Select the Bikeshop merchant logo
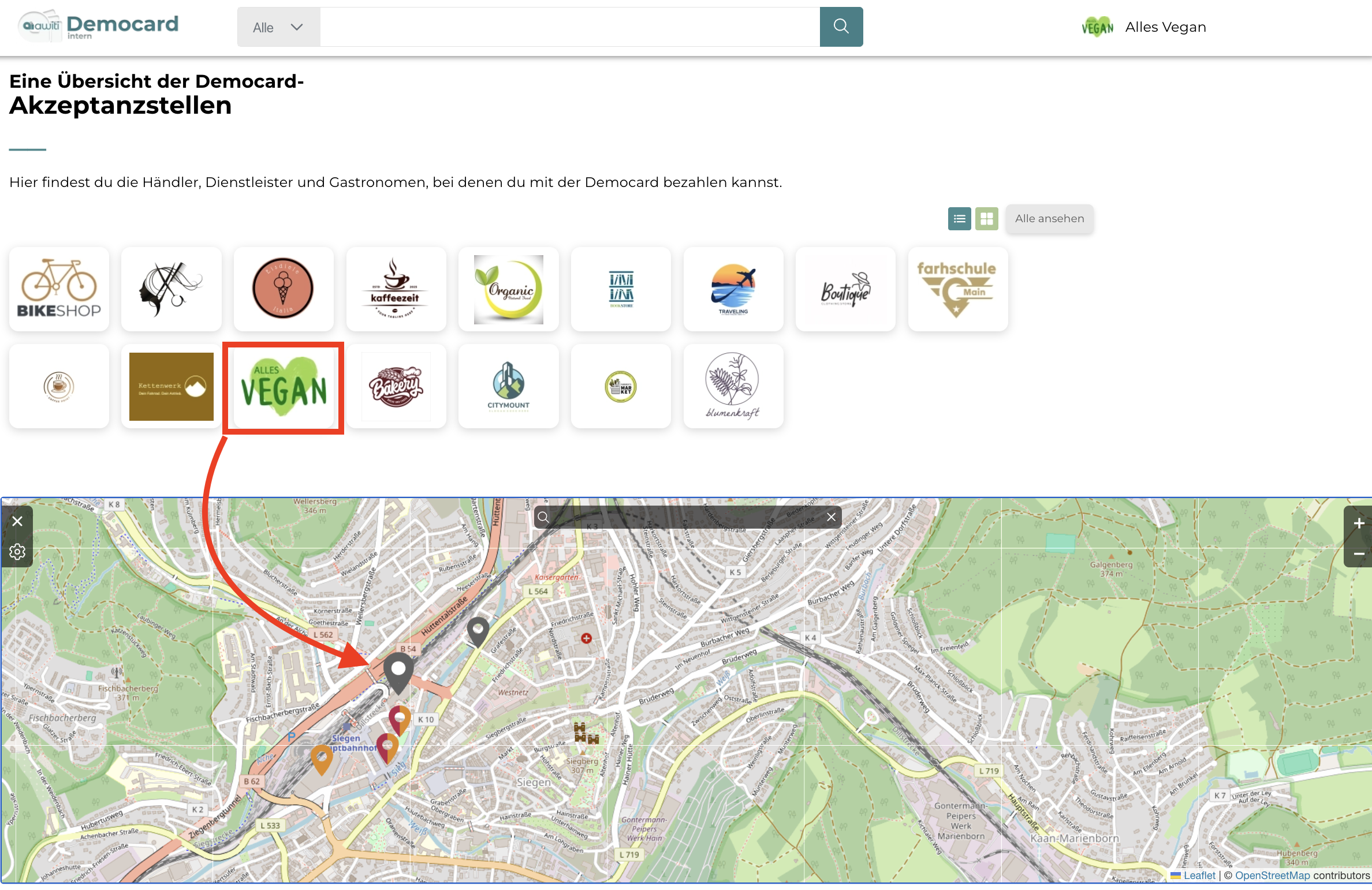The width and height of the screenshot is (1372, 890). [x=59, y=289]
